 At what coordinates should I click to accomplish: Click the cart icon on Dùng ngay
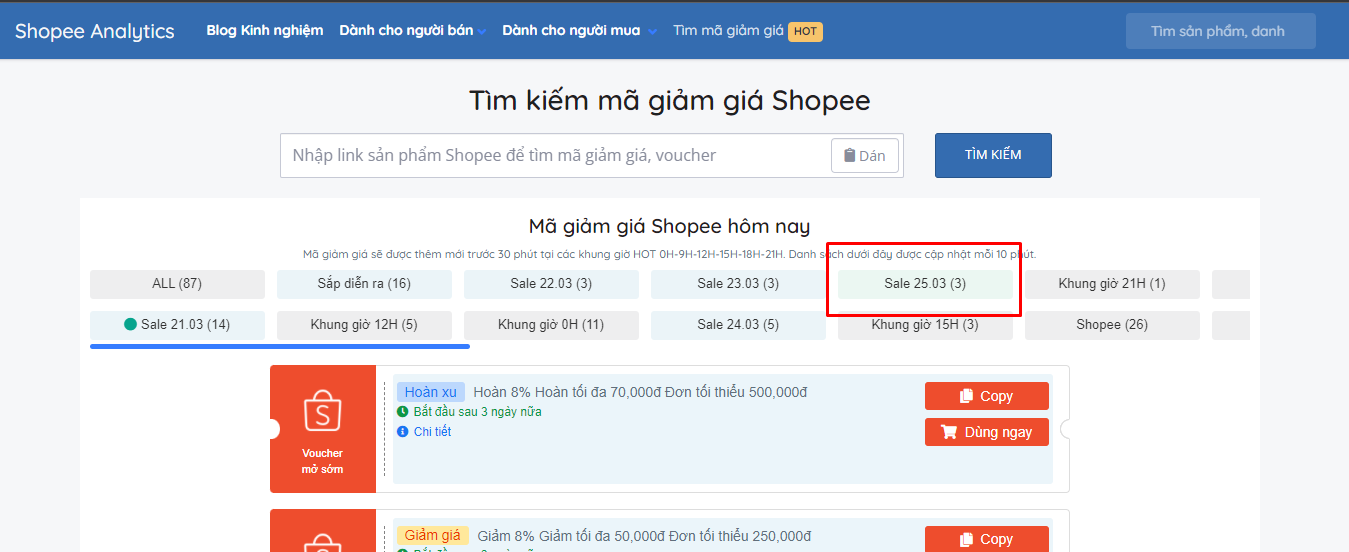[x=948, y=432]
